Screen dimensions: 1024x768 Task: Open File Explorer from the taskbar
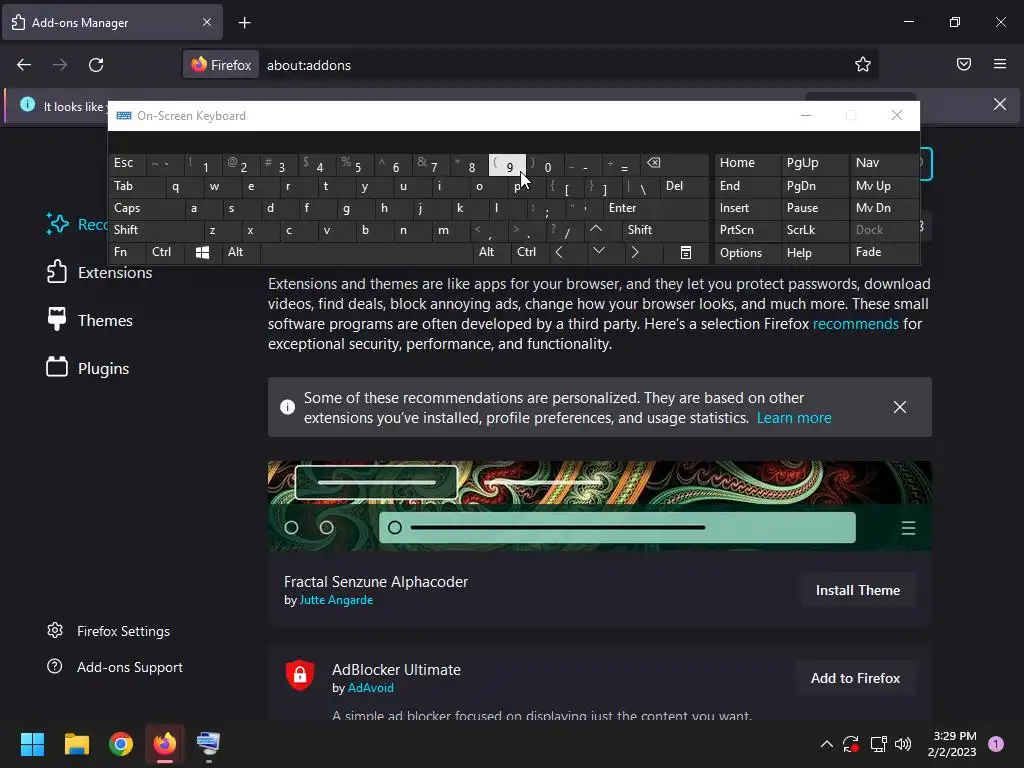pyautogui.click(x=76, y=744)
